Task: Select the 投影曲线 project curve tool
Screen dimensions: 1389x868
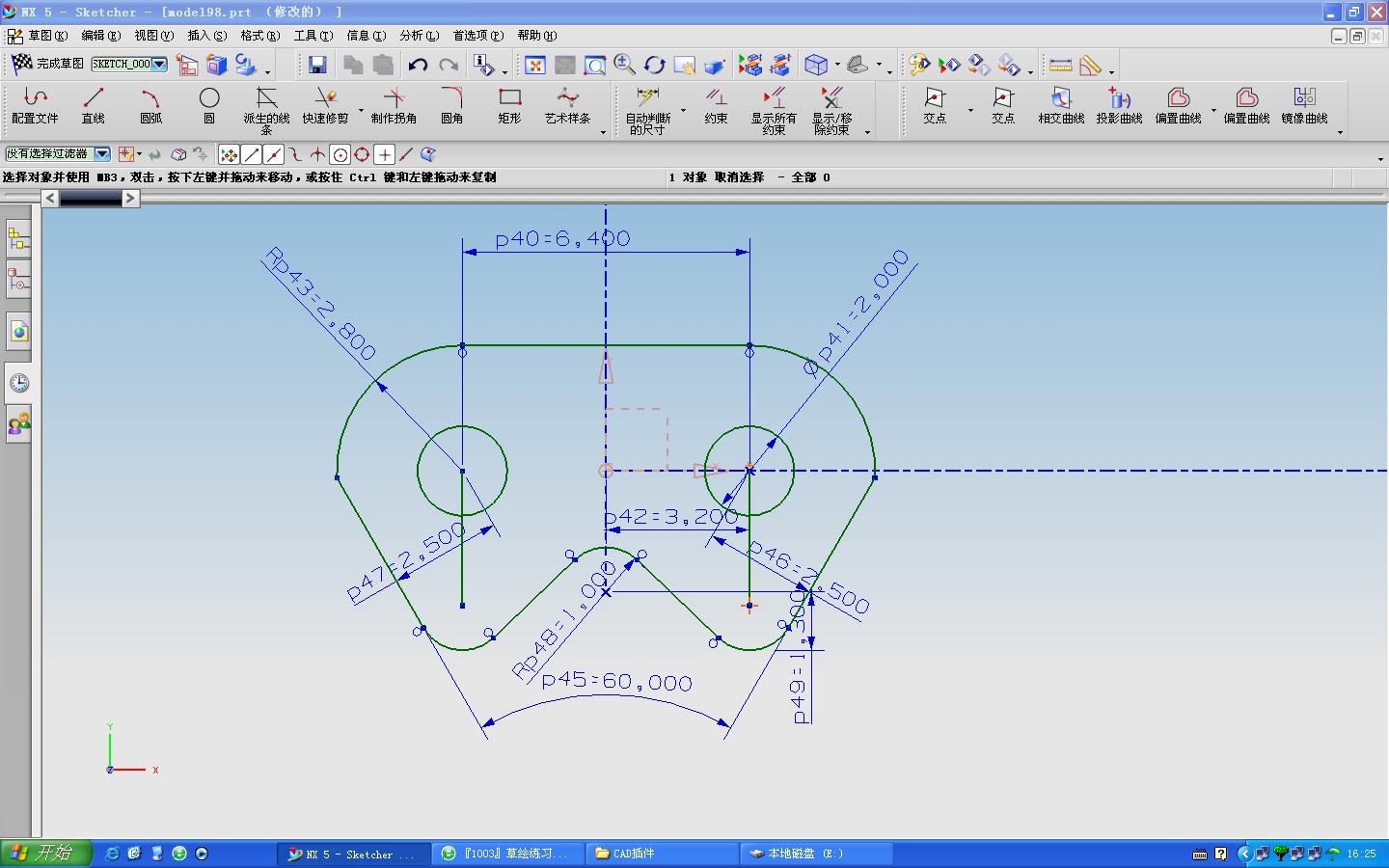Action: [1119, 106]
